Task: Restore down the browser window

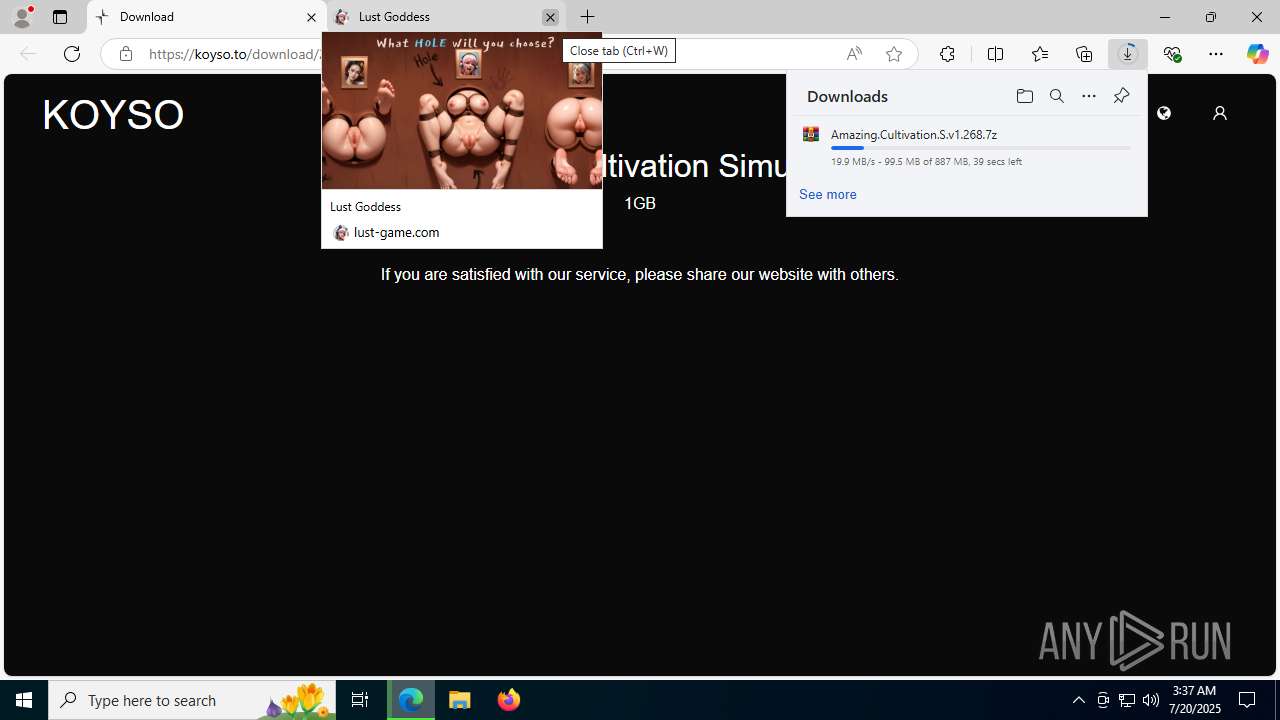Action: click(x=1211, y=17)
